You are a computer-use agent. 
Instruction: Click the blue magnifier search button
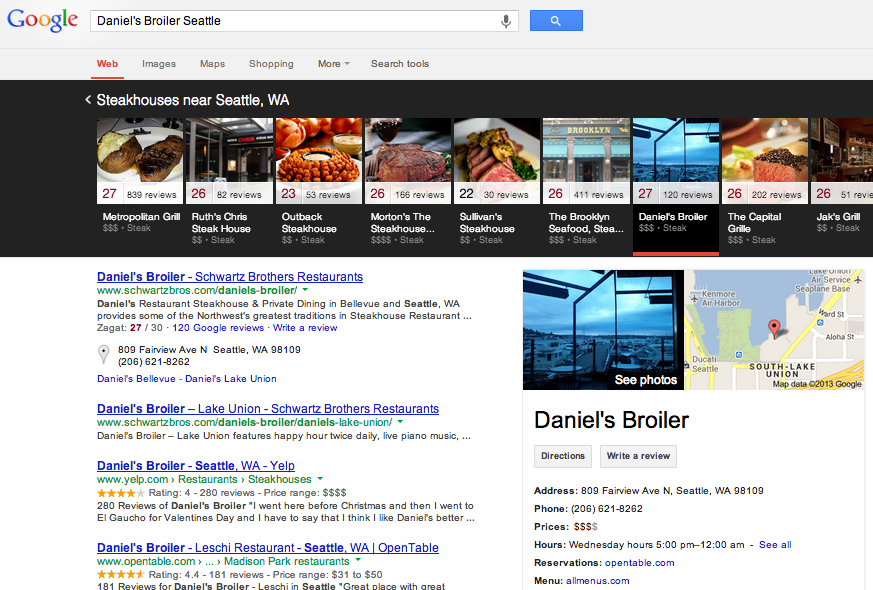[x=556, y=21]
